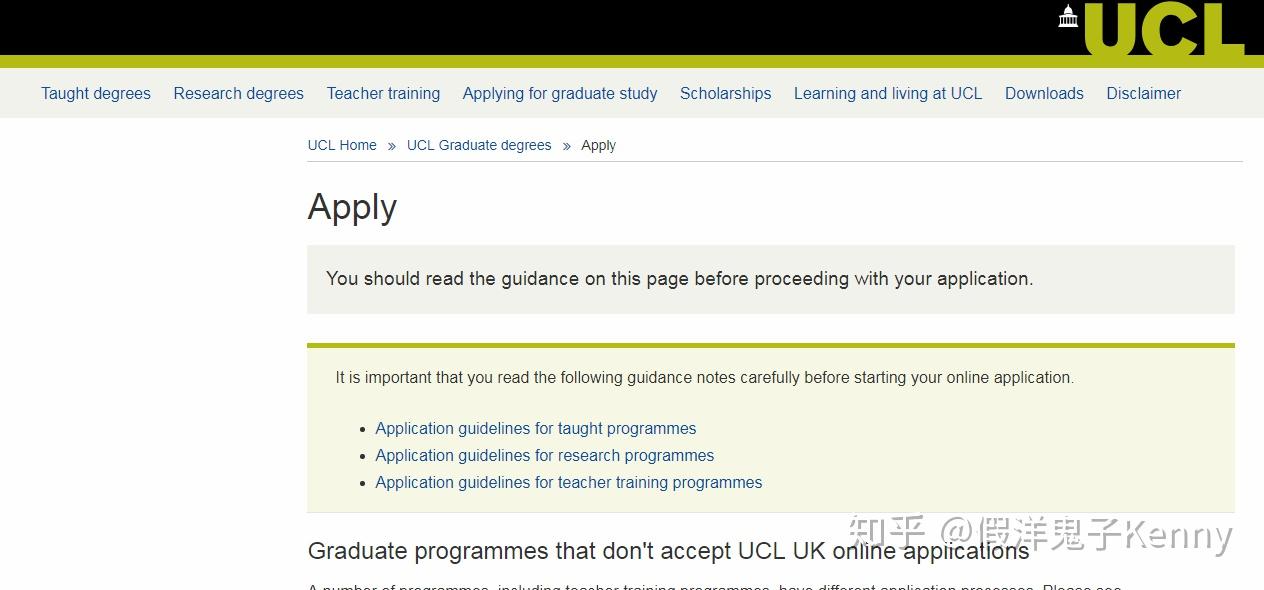Navigate to UCL Home via breadcrumb
This screenshot has width=1264, height=590.
[341, 145]
